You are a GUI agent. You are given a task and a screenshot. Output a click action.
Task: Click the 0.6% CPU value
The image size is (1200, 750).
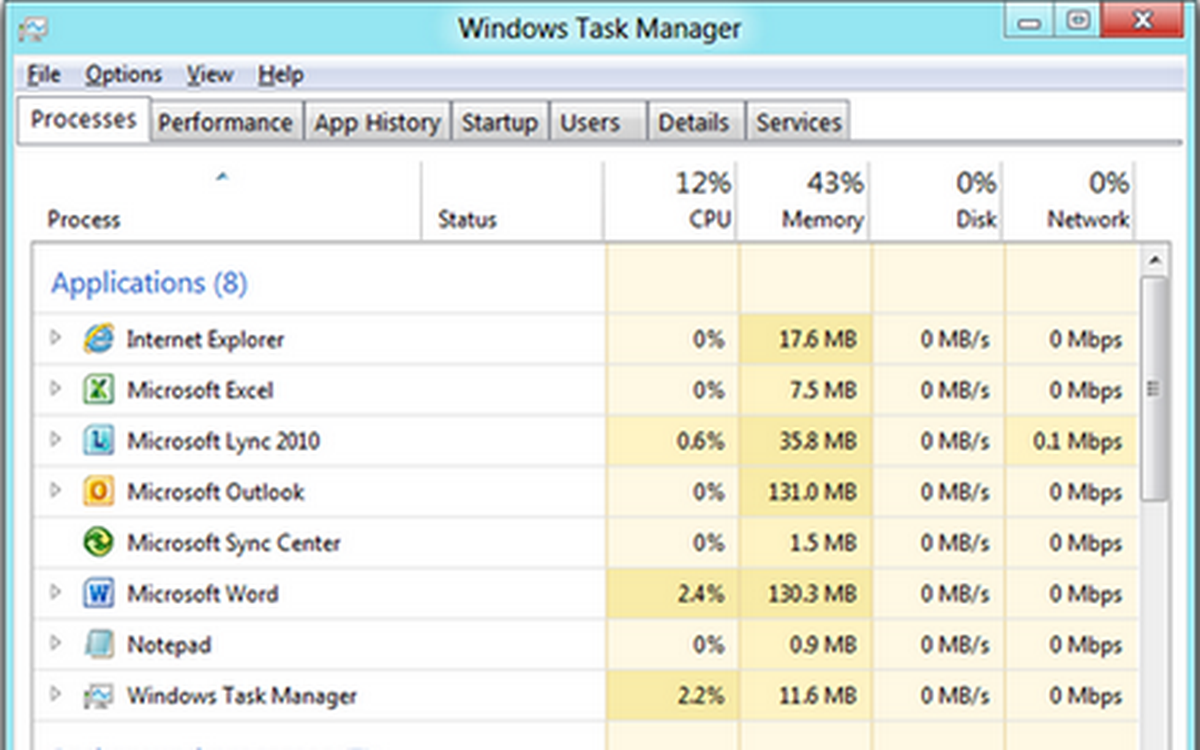[699, 441]
